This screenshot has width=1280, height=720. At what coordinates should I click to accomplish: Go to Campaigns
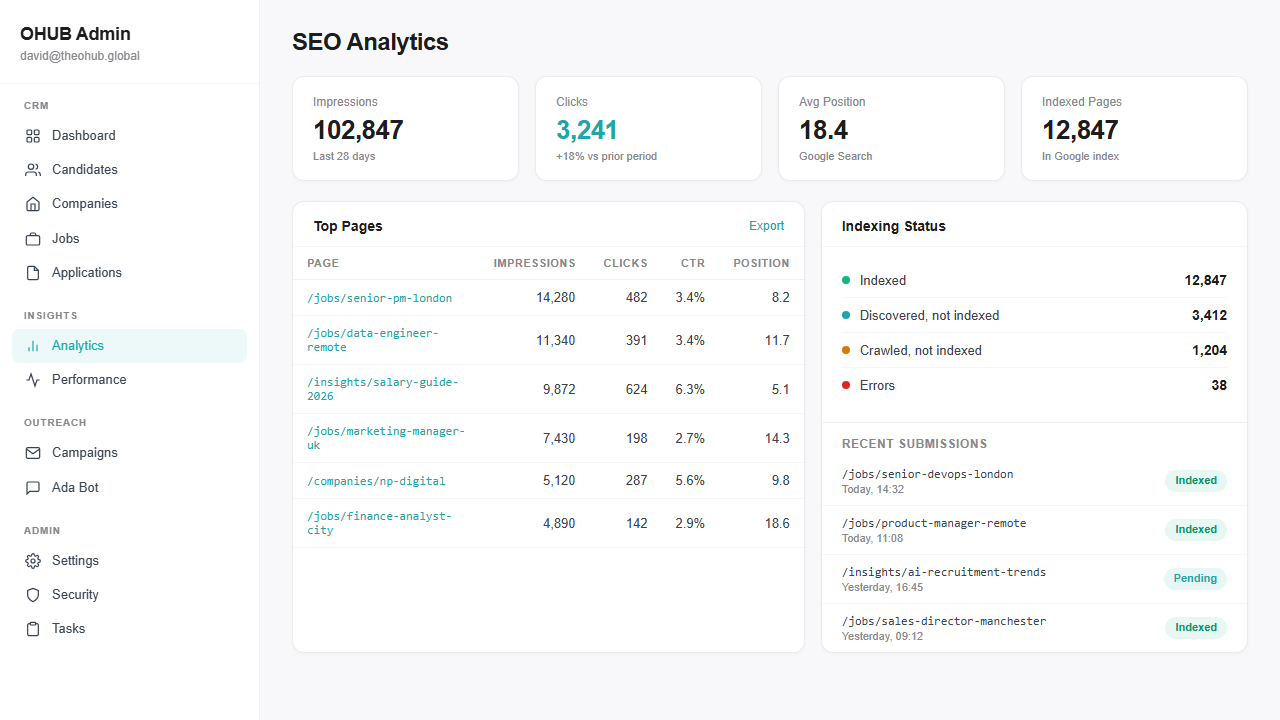tap(129, 453)
